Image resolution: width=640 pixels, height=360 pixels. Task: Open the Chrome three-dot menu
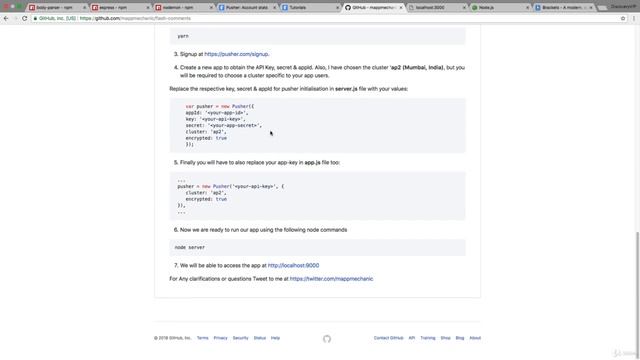pos(634,18)
